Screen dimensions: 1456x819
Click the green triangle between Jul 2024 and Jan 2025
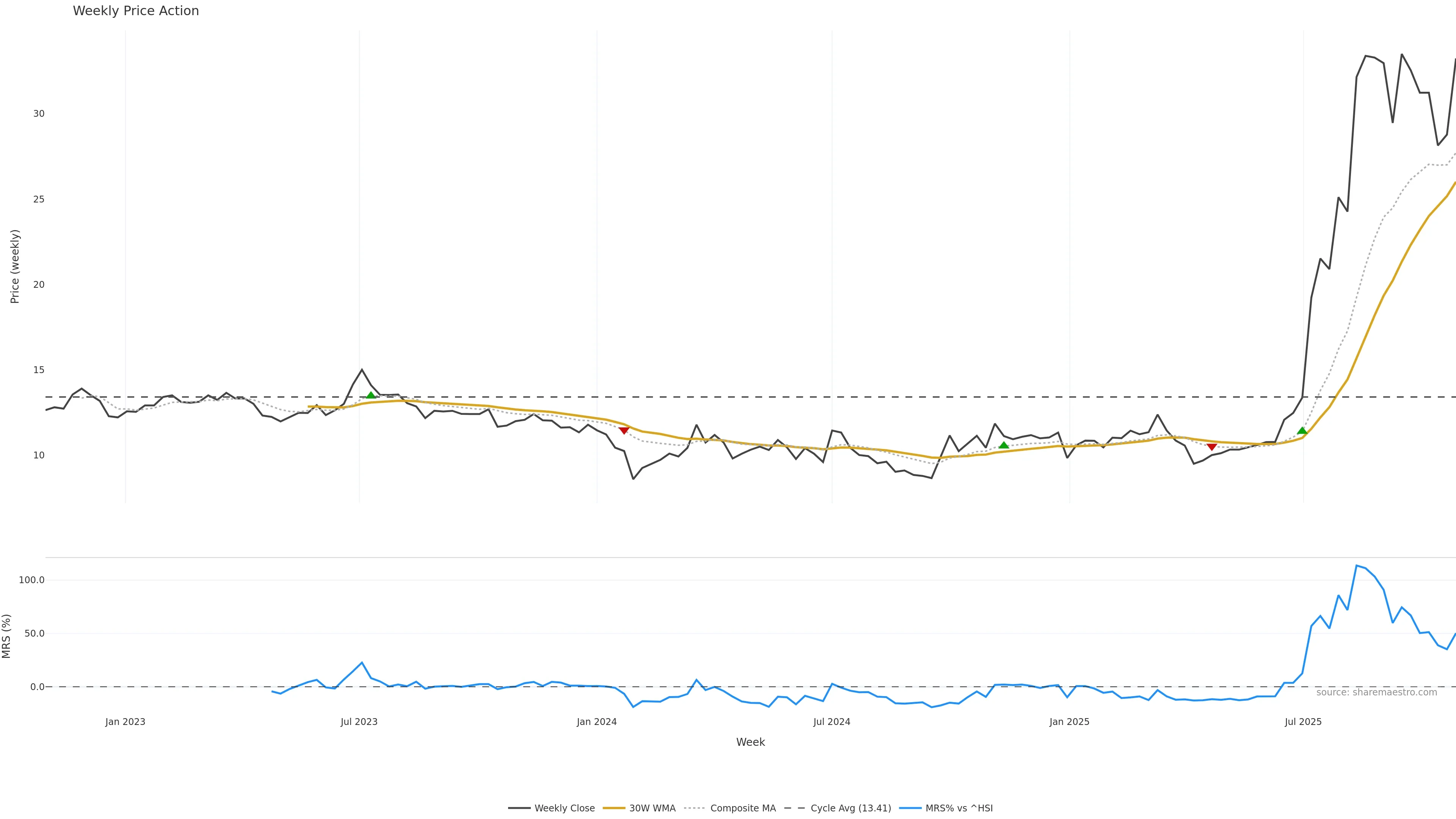coord(1003,446)
